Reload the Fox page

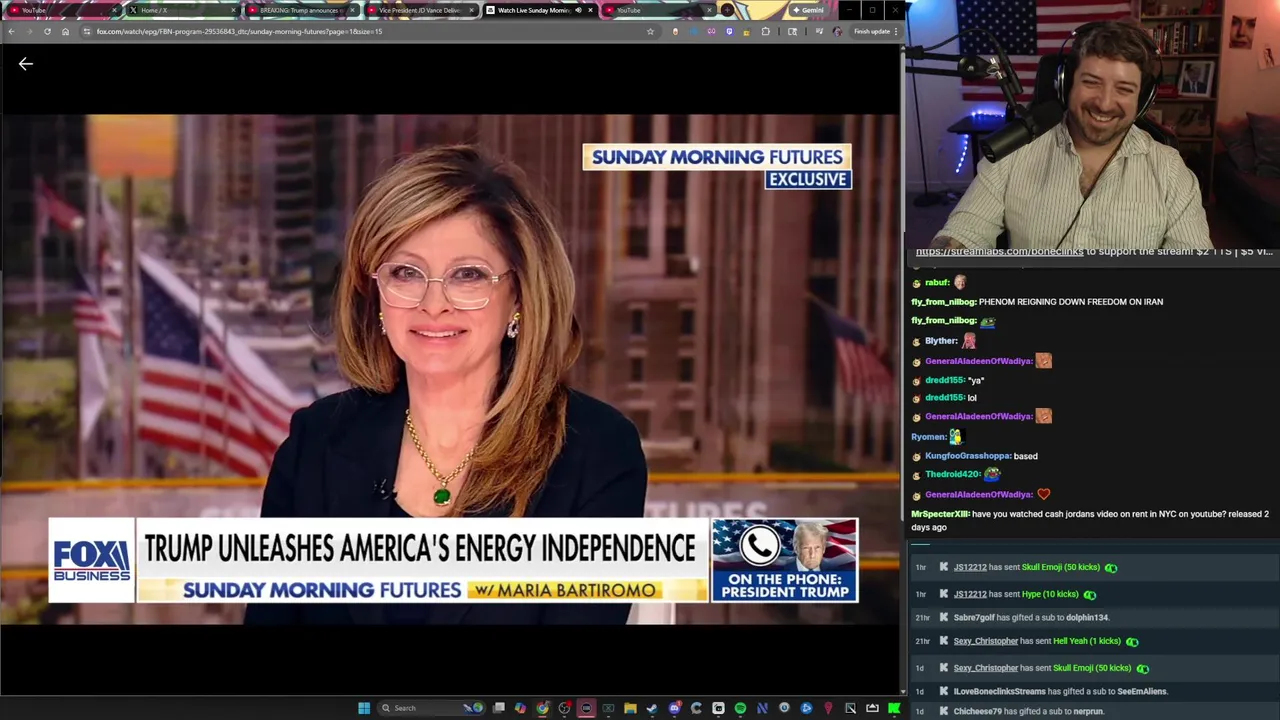[47, 31]
